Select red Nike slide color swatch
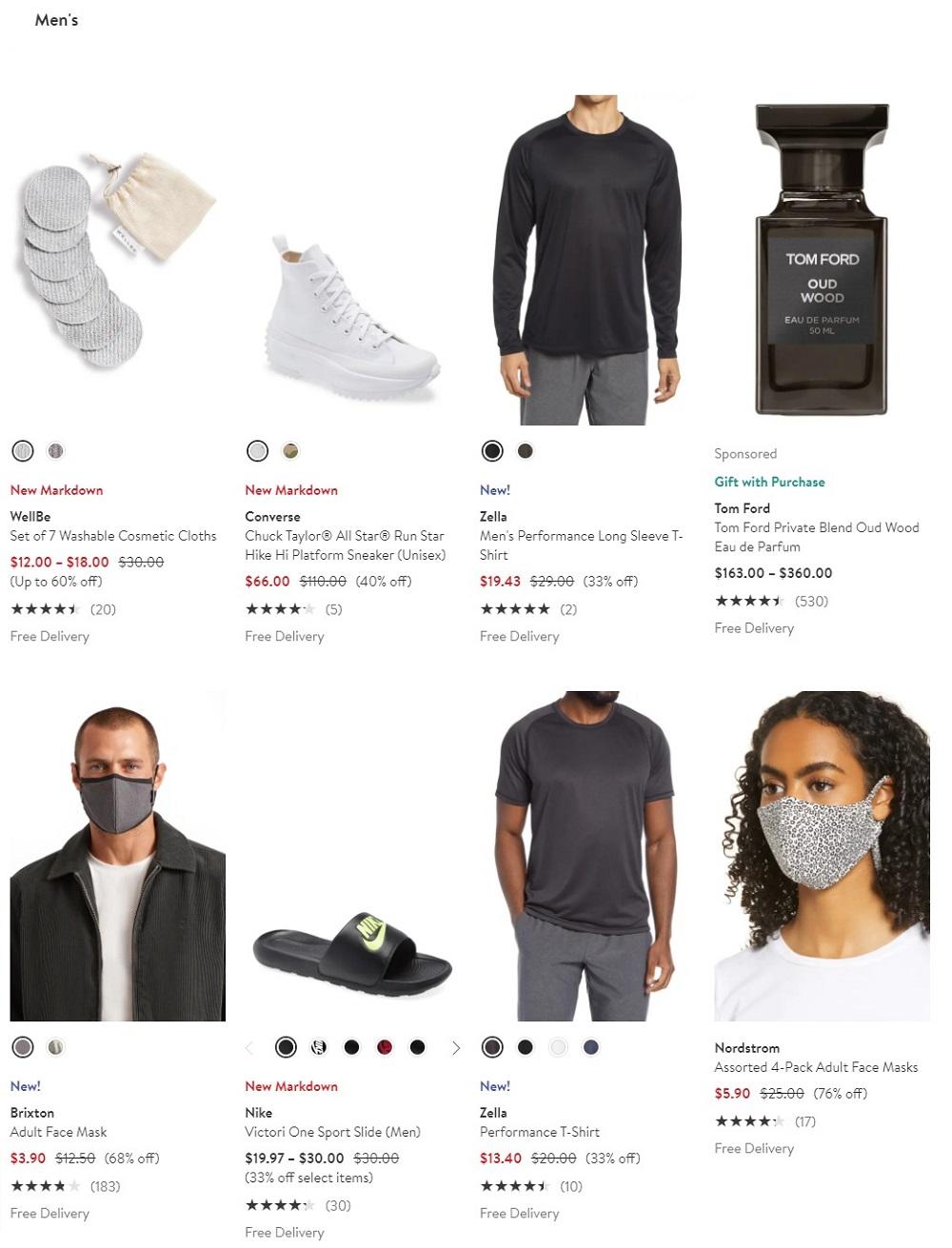This screenshot has height=1248, width=952. tap(385, 1047)
